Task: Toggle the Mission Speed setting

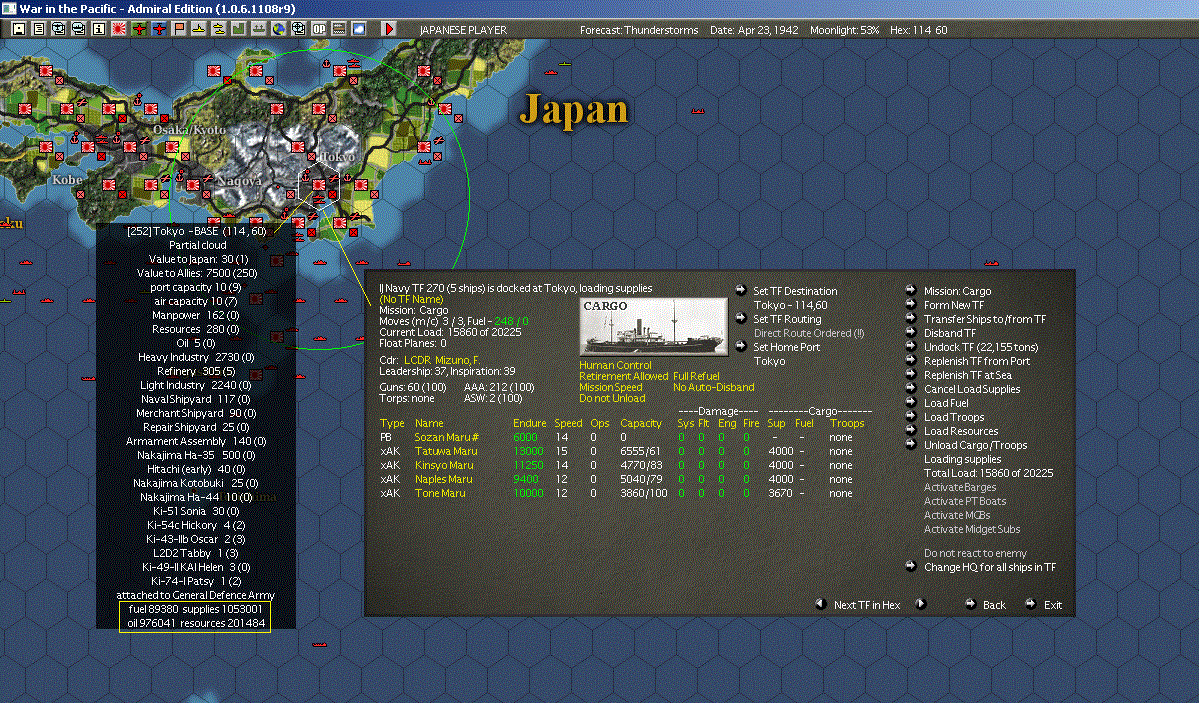Action: click(610, 387)
